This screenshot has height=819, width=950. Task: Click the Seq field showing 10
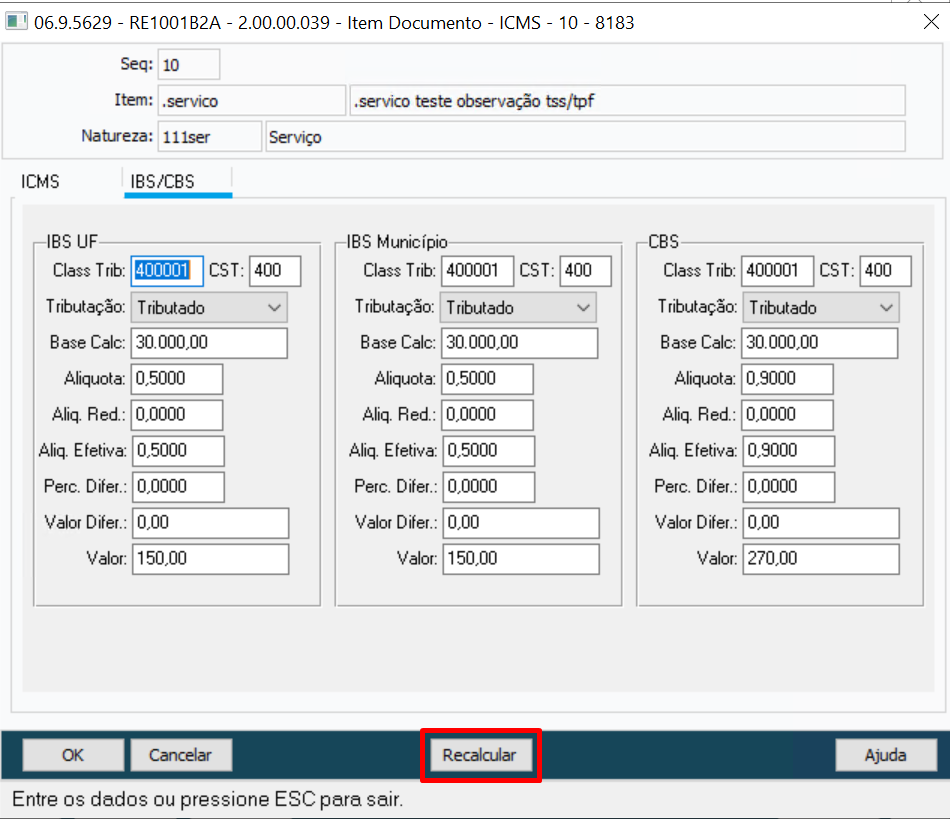click(188, 65)
